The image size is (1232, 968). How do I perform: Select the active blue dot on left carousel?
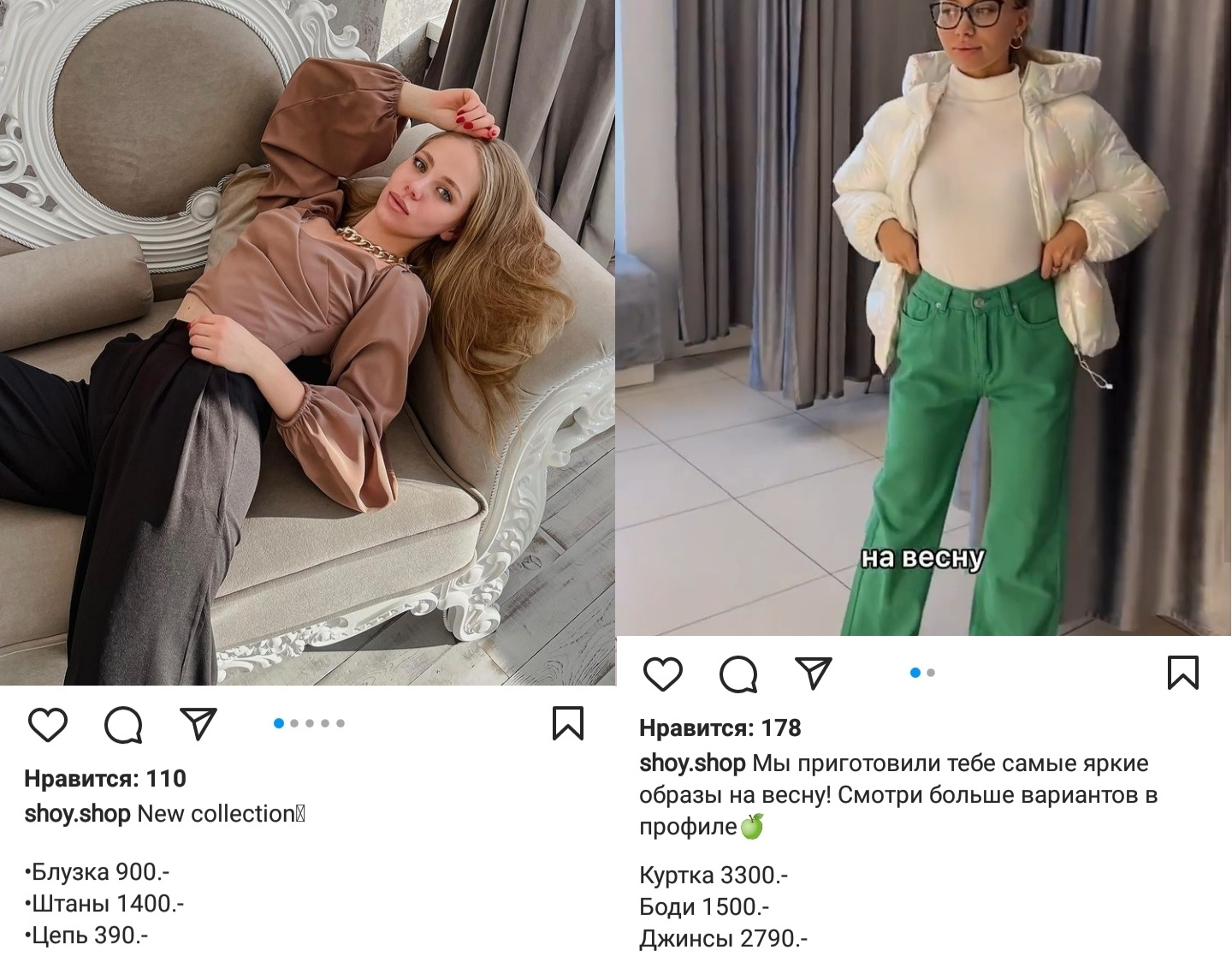279,723
